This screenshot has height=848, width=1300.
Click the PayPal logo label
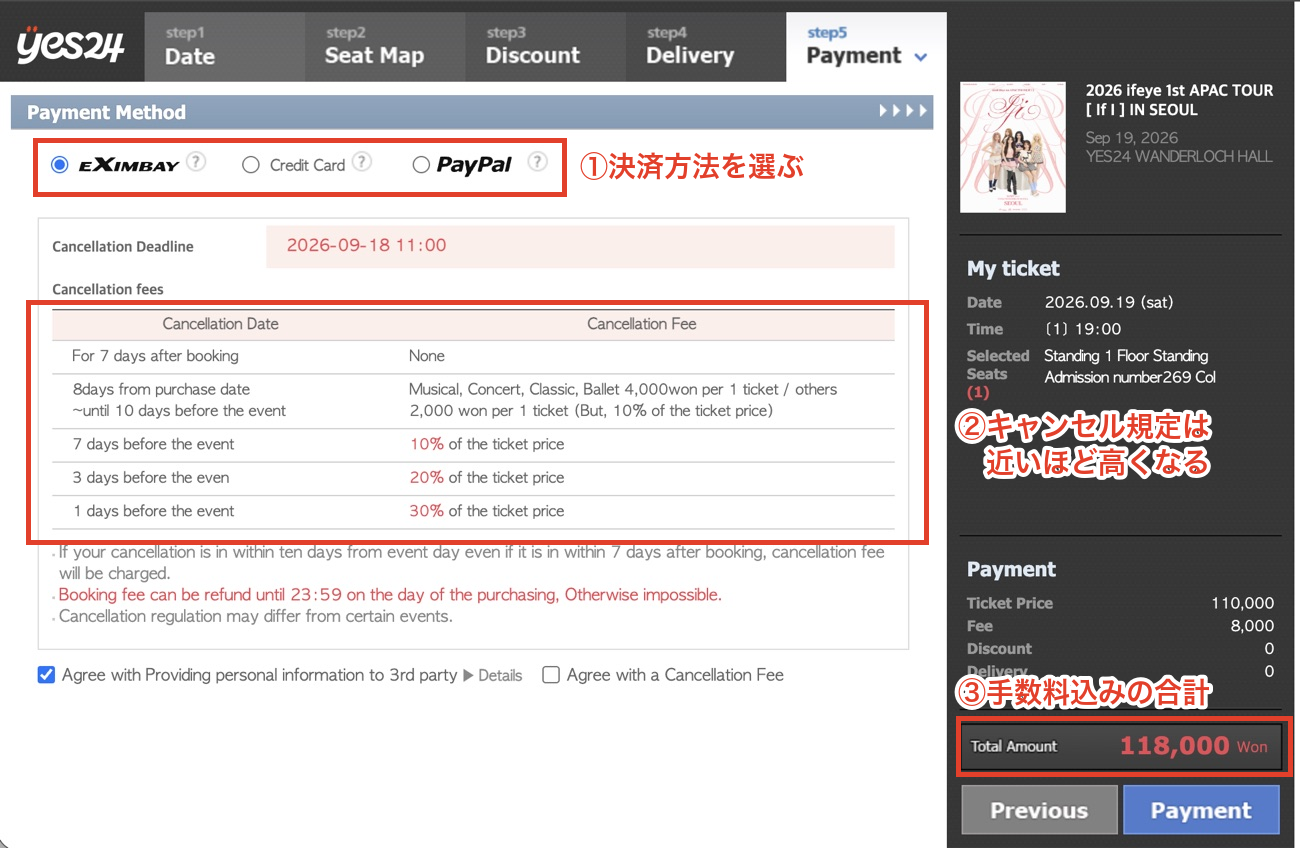point(474,165)
